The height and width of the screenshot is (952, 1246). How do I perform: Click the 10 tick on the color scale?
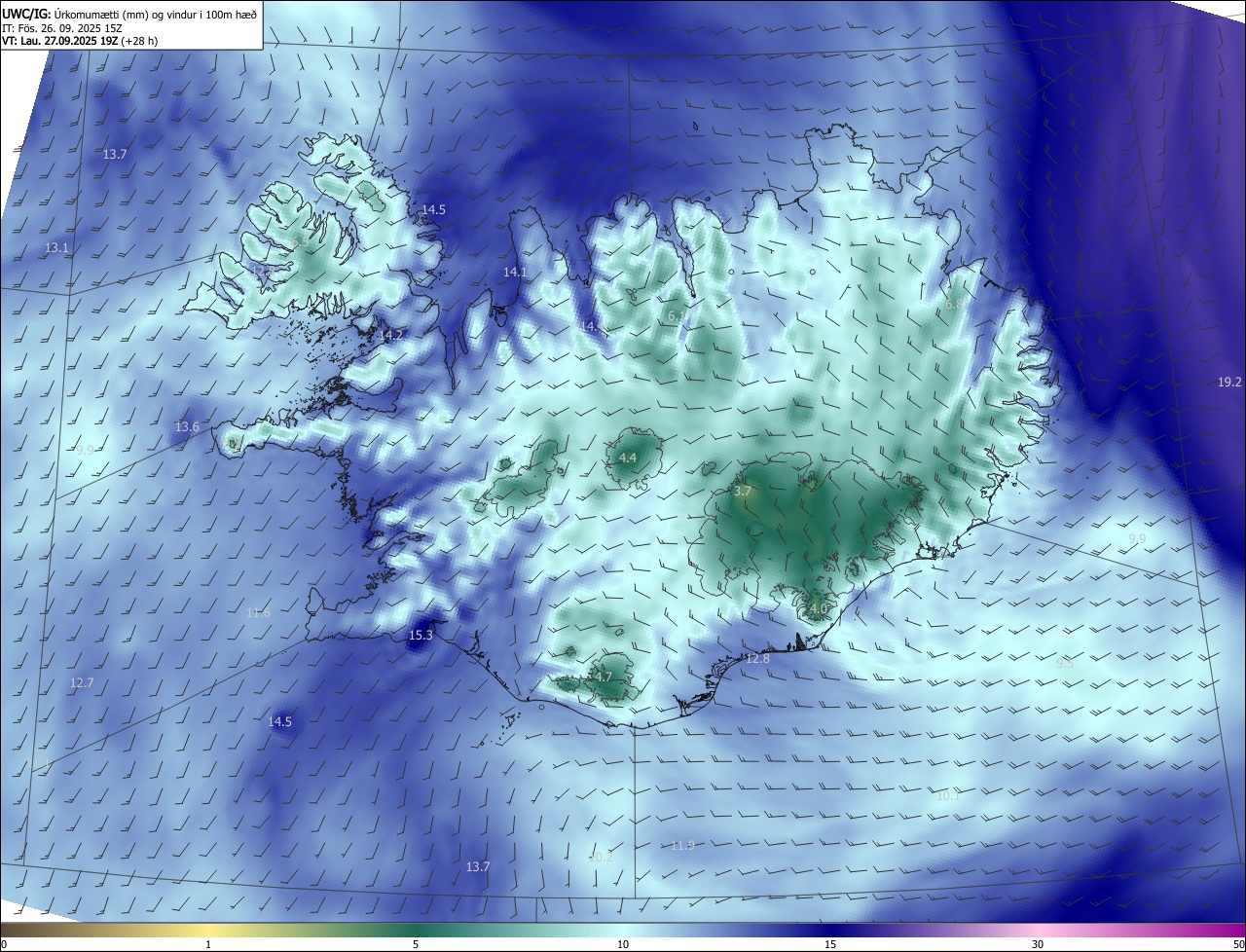pyautogui.click(x=623, y=945)
